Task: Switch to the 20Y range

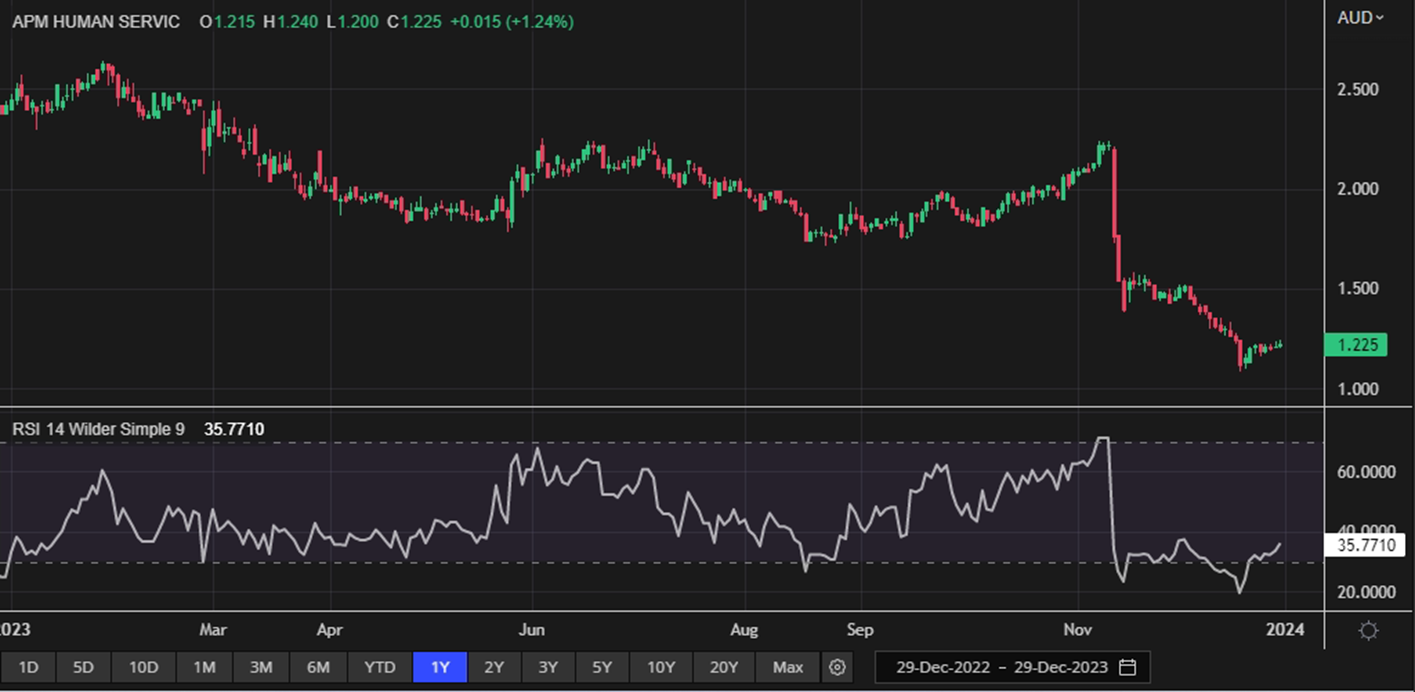Action: pyautogui.click(x=723, y=667)
